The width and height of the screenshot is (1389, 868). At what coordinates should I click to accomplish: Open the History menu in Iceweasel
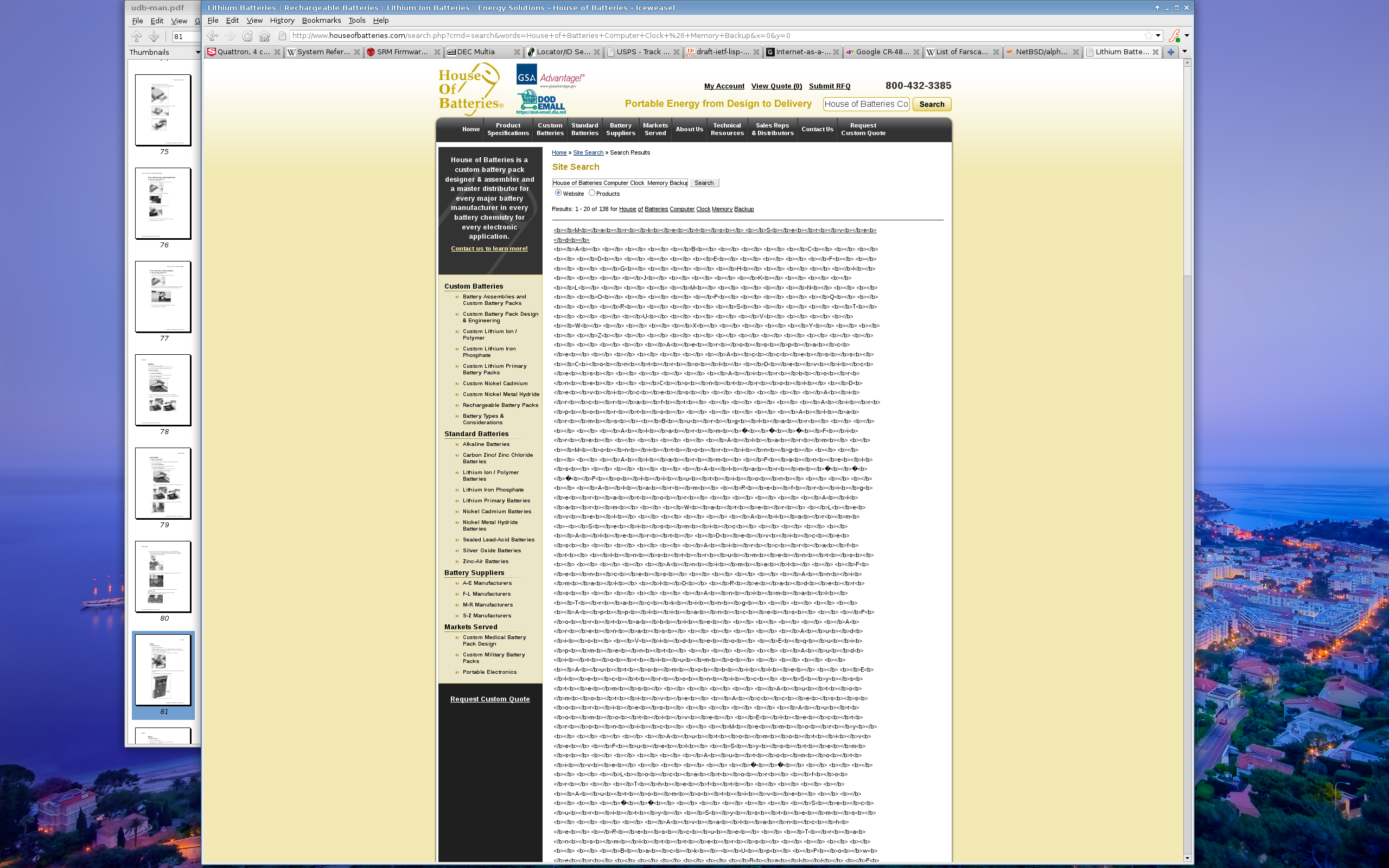[282, 20]
